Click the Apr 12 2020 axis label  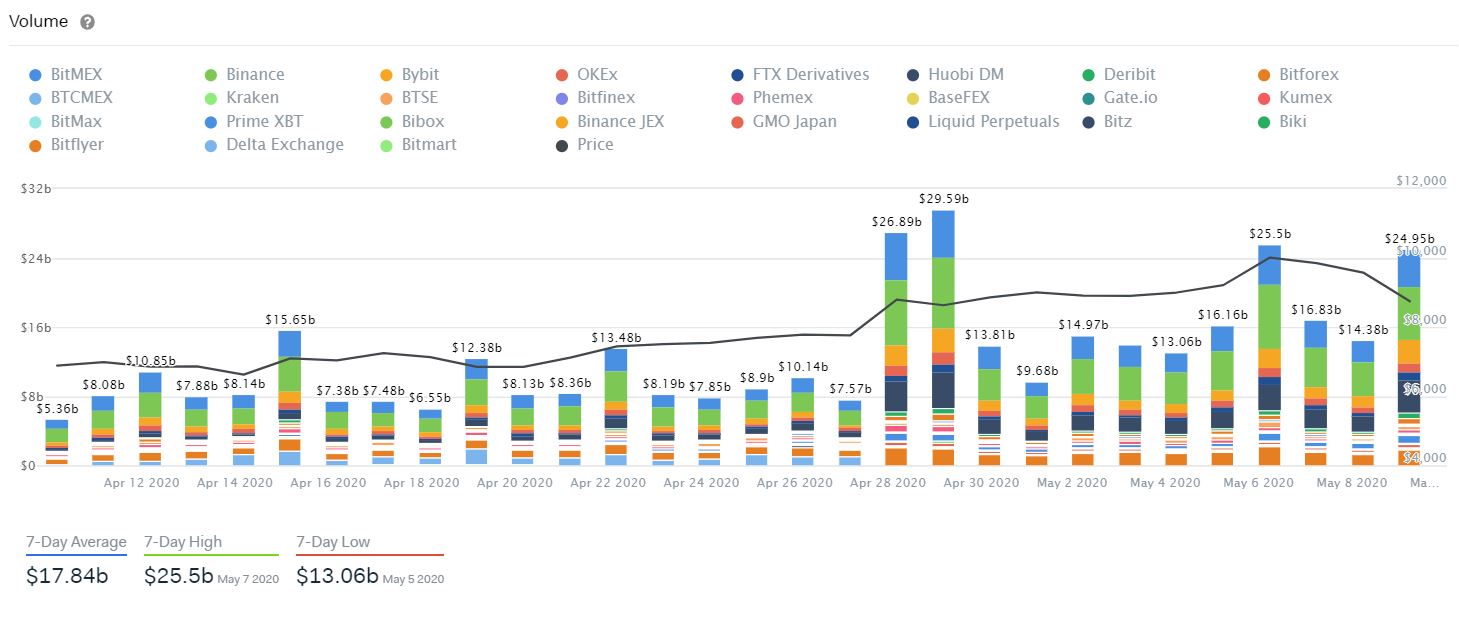(x=141, y=482)
